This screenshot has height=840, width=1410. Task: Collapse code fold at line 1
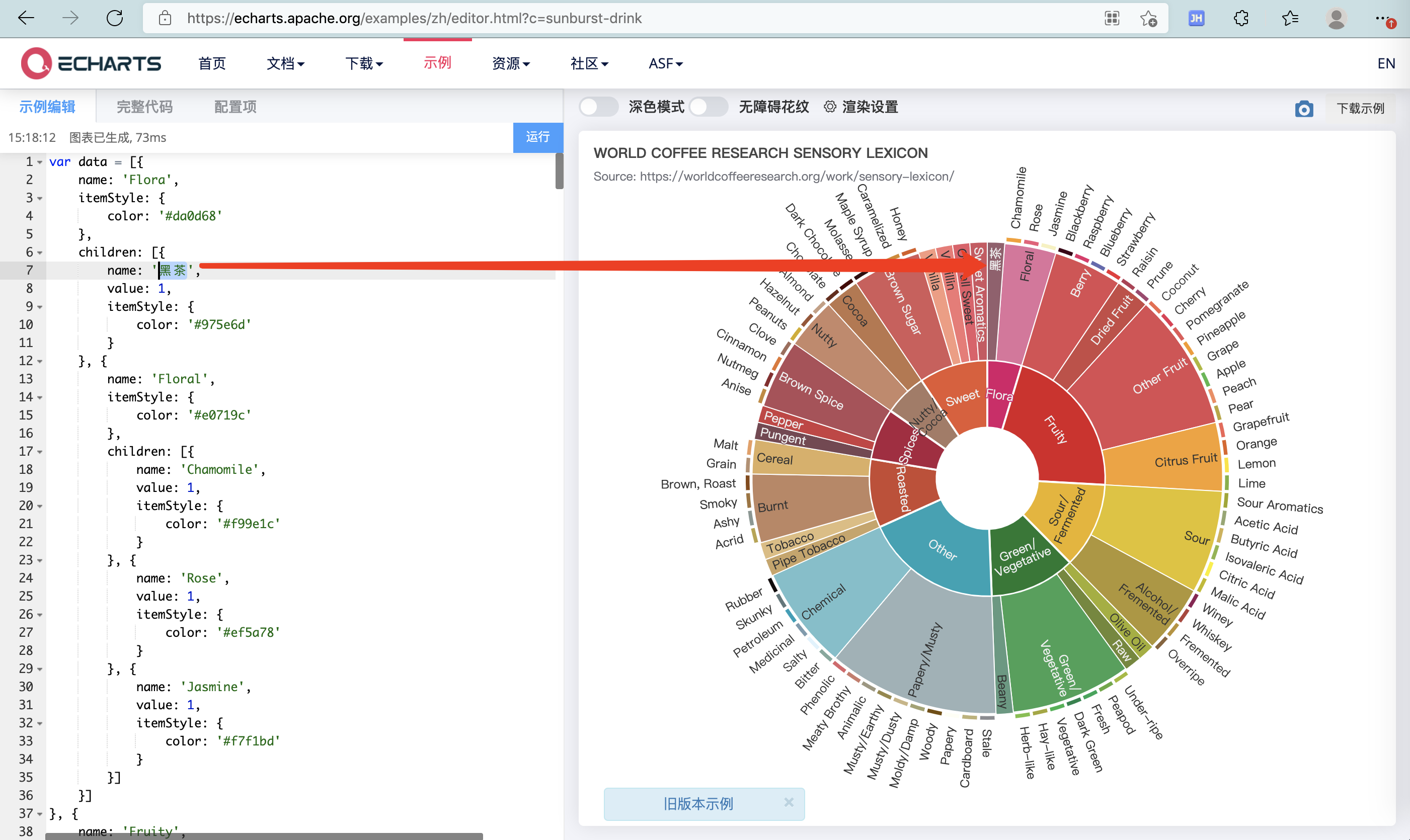click(x=40, y=162)
